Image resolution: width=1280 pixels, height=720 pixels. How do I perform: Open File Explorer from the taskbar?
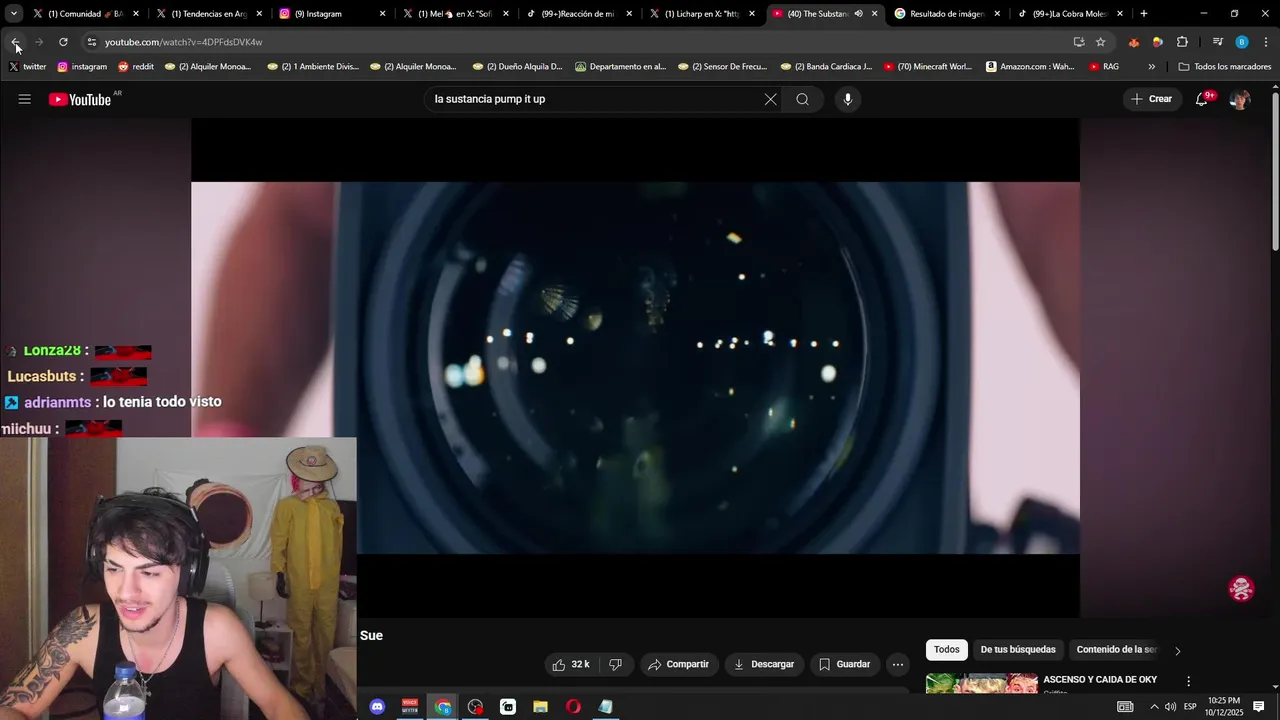coord(541,707)
